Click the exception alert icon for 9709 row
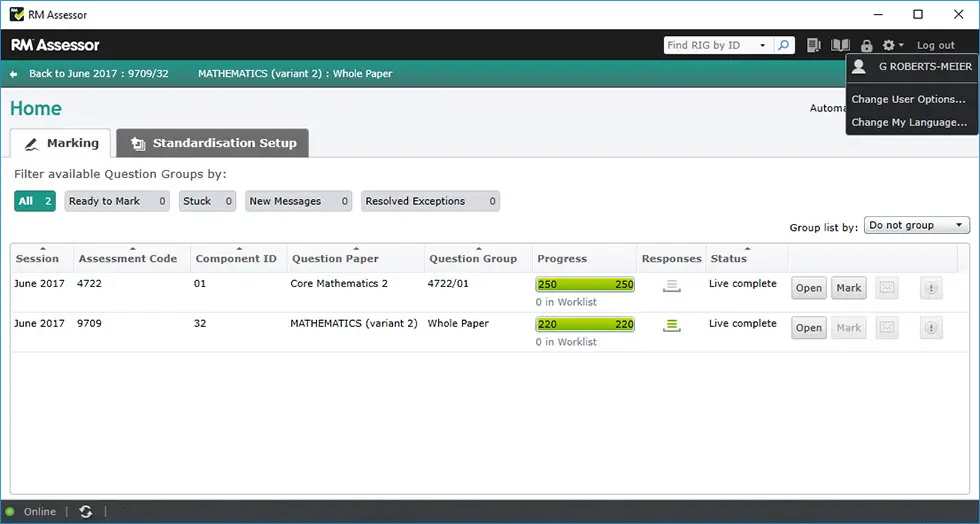 (931, 328)
